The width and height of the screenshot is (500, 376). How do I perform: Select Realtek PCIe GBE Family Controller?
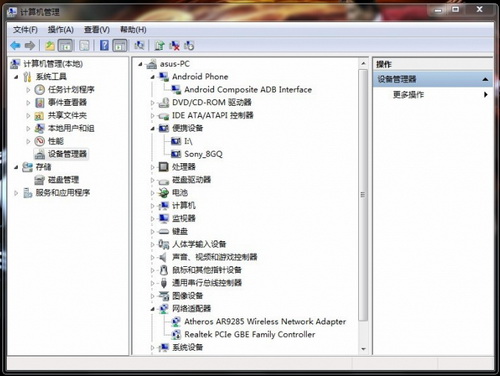pos(250,334)
